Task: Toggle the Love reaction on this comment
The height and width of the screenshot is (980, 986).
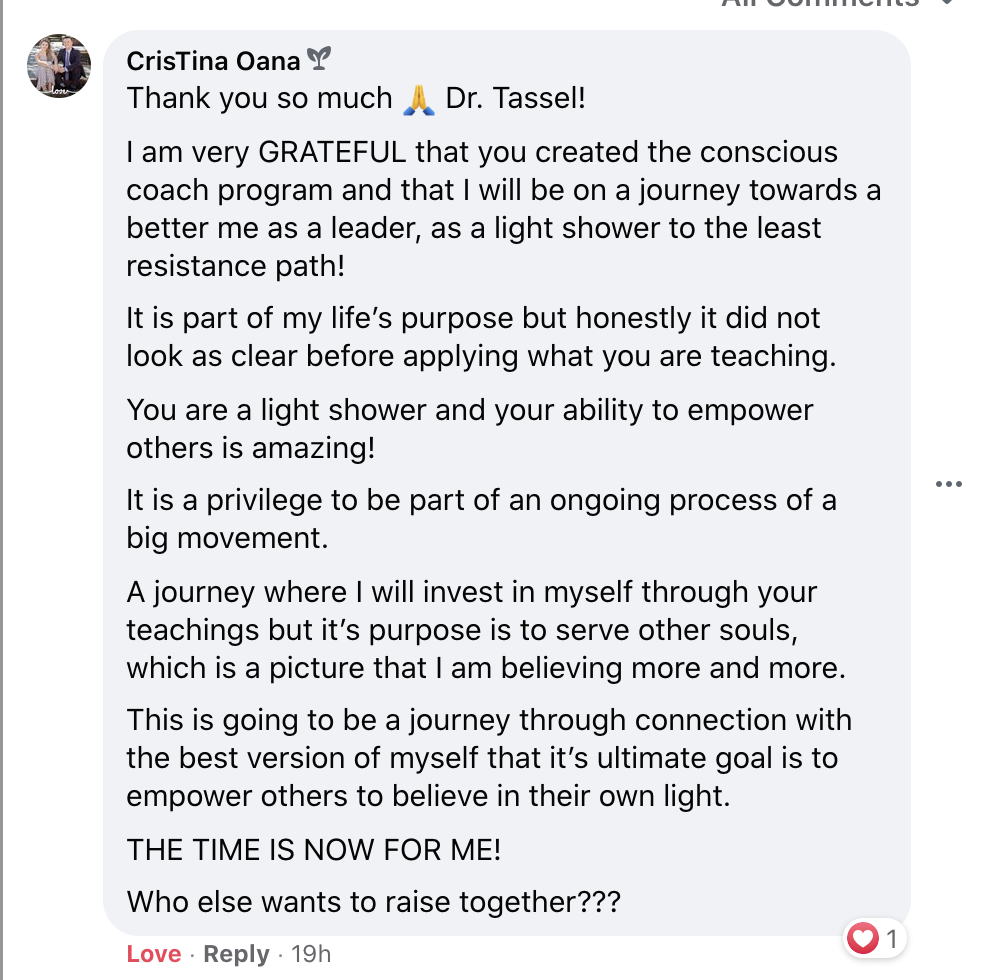Action: click(x=153, y=954)
